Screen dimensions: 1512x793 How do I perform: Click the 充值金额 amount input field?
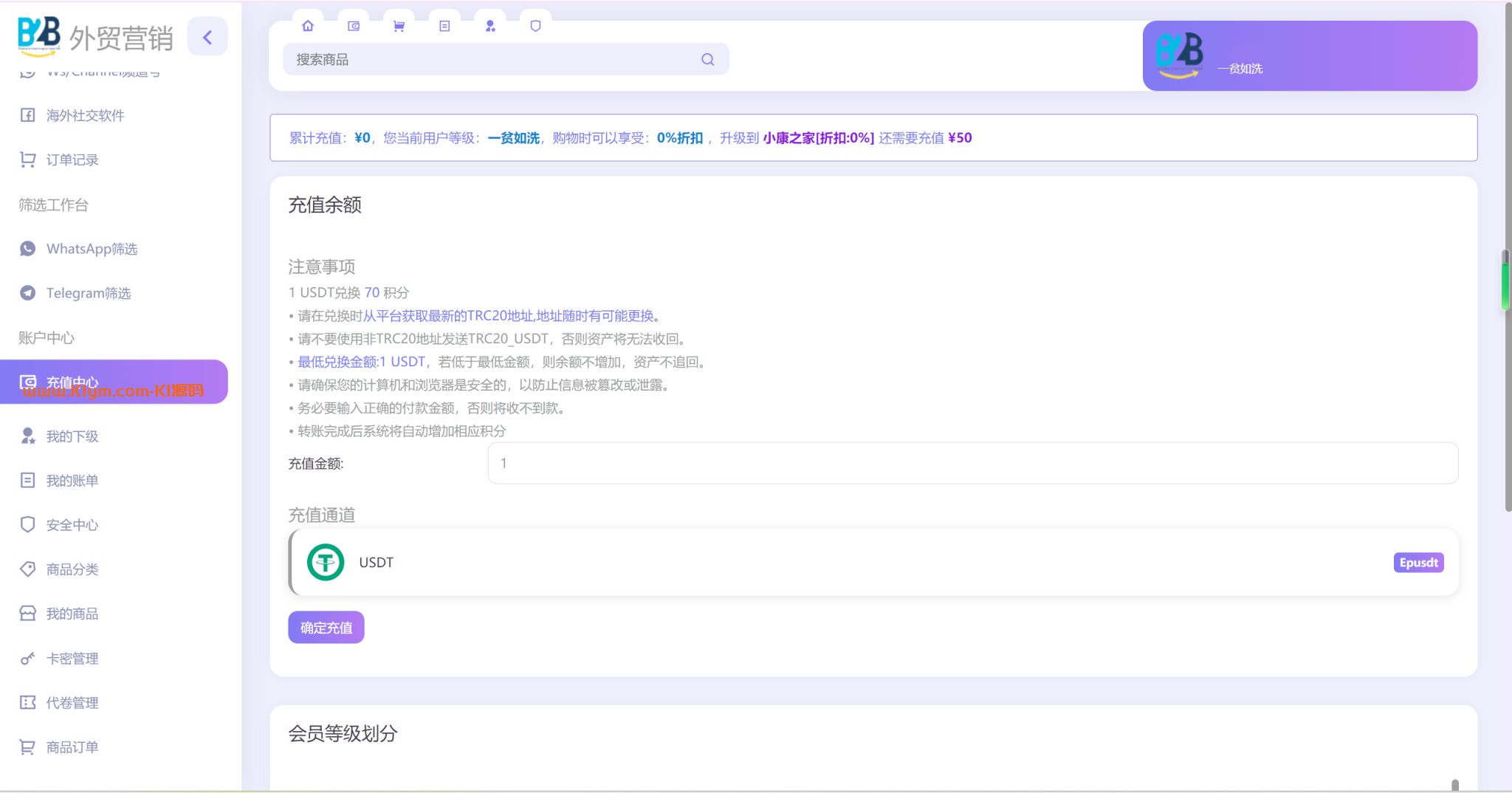point(972,463)
